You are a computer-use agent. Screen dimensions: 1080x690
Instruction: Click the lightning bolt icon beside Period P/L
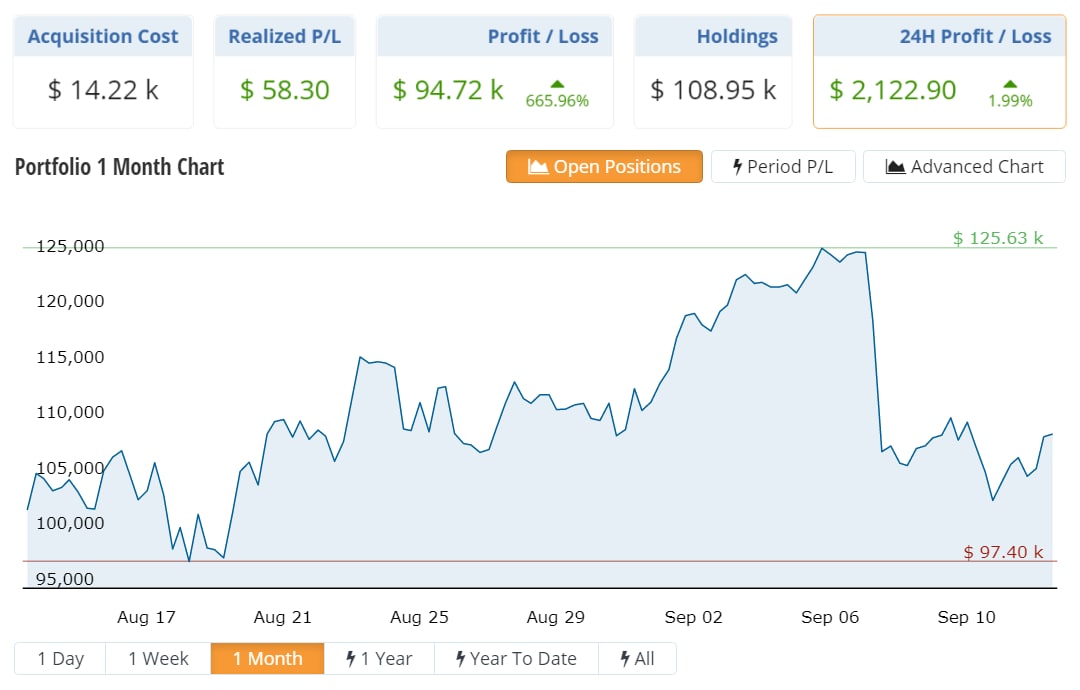click(737, 166)
